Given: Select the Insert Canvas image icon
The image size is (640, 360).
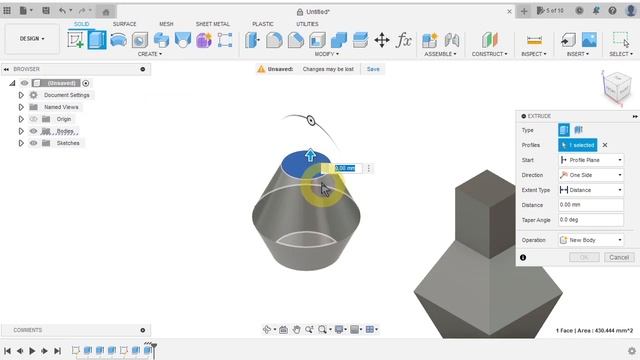Looking at the screenshot, I should coord(589,40).
